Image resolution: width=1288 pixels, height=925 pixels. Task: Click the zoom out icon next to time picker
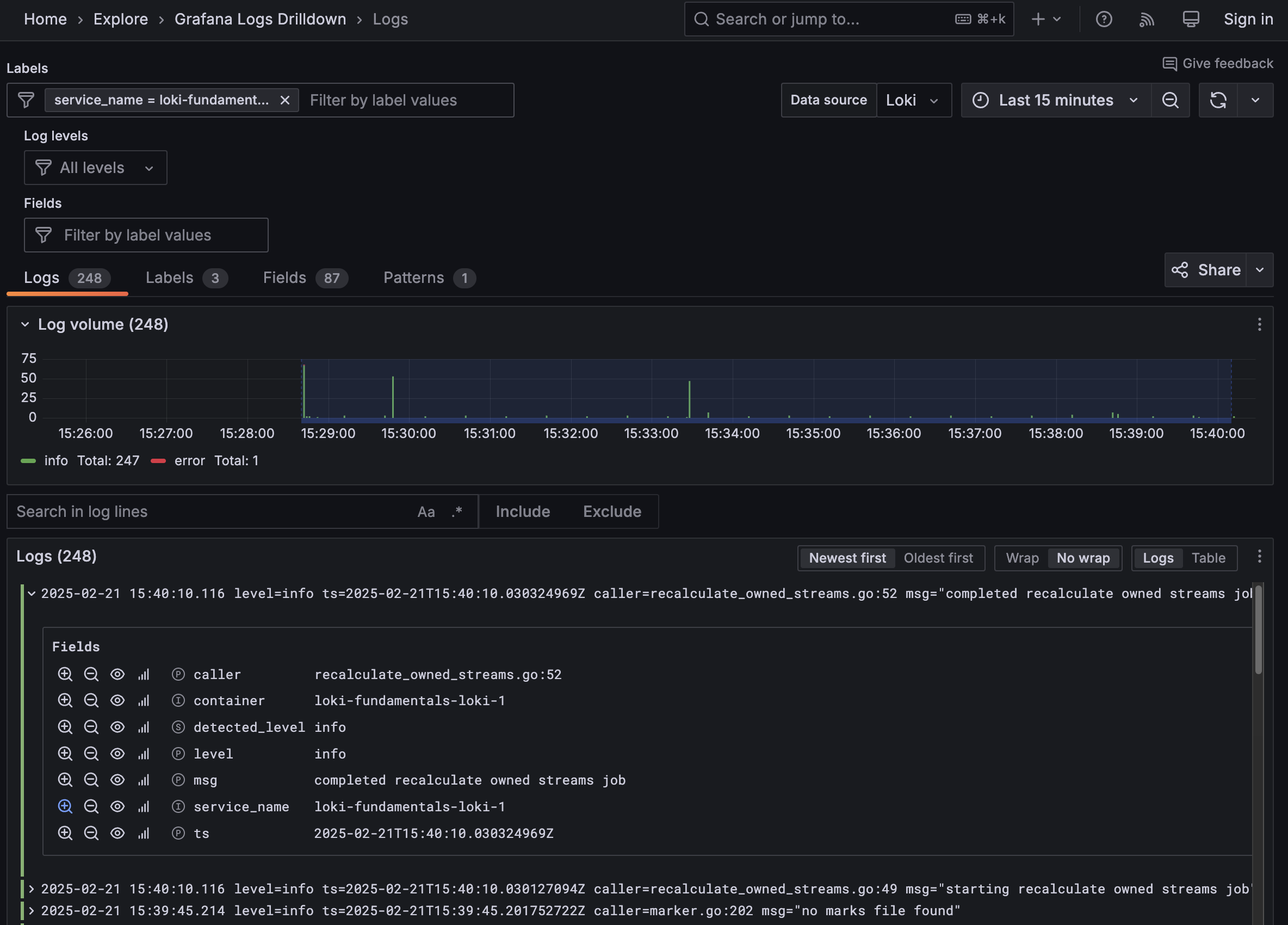[x=1171, y=100]
